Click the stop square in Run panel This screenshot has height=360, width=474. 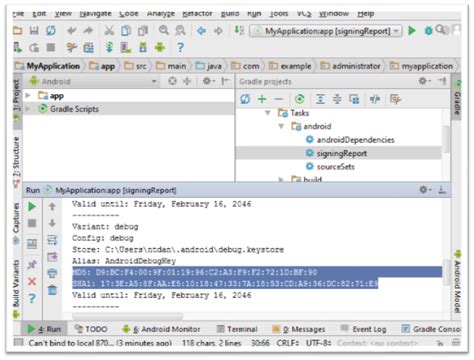pyautogui.click(x=32, y=223)
